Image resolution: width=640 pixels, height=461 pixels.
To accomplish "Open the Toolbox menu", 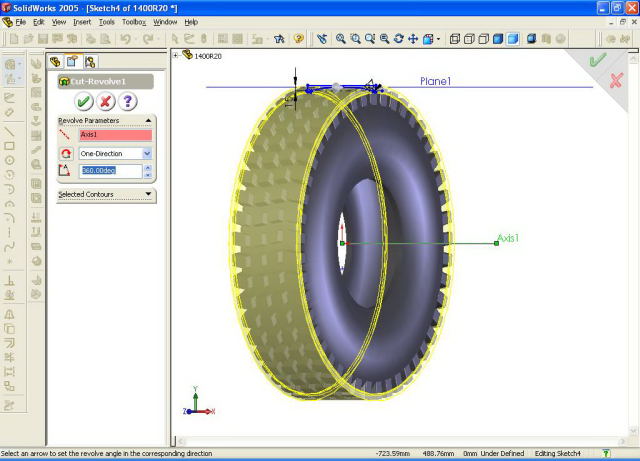I will click(134, 21).
